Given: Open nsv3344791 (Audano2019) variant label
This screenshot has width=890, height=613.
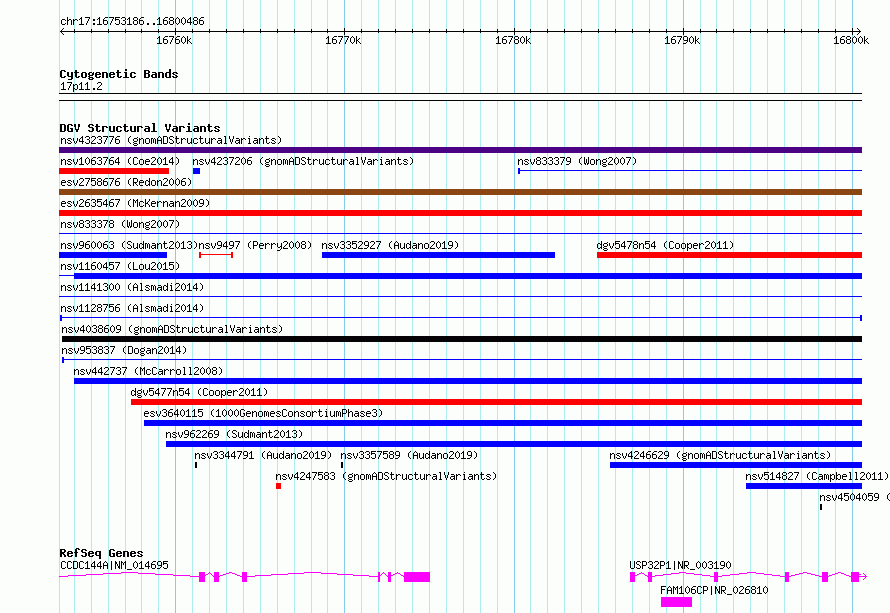Looking at the screenshot, I should point(263,455).
